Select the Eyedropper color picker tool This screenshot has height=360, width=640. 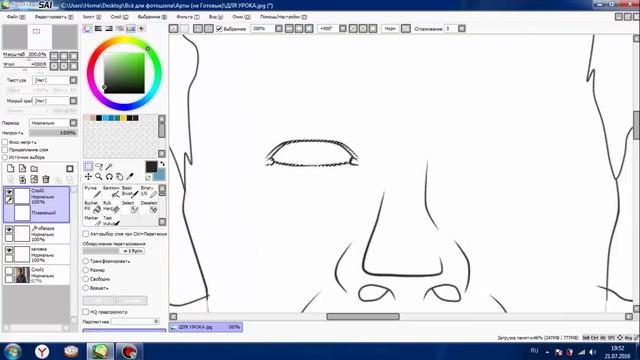130,177
